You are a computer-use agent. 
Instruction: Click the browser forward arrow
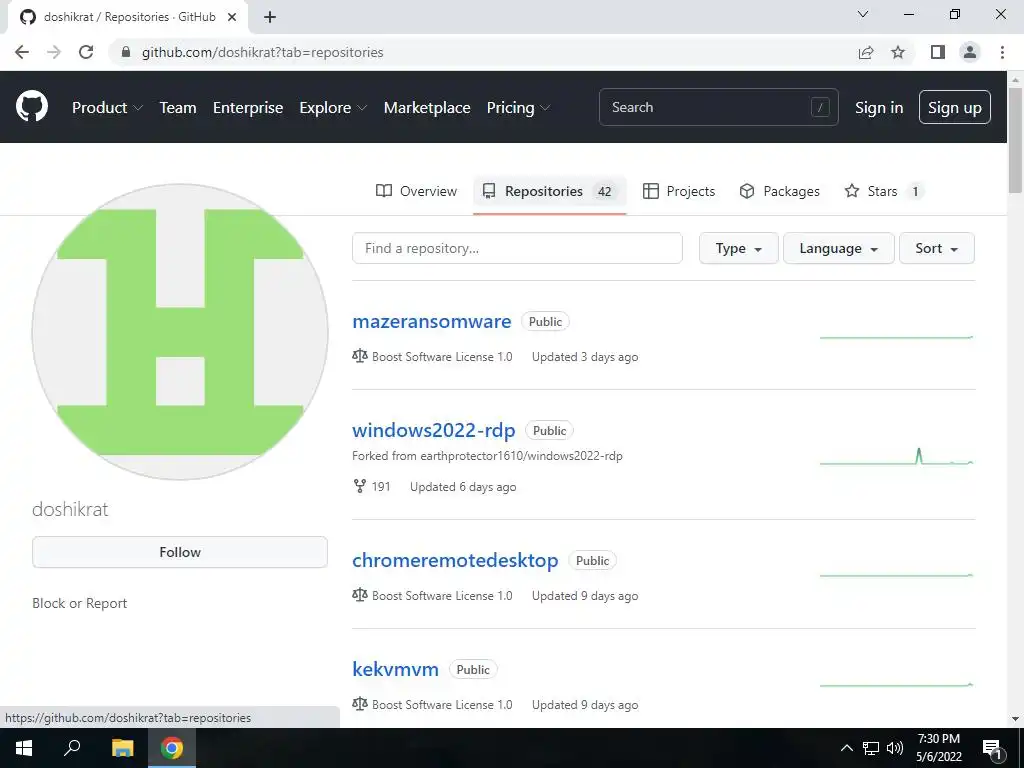(54, 52)
